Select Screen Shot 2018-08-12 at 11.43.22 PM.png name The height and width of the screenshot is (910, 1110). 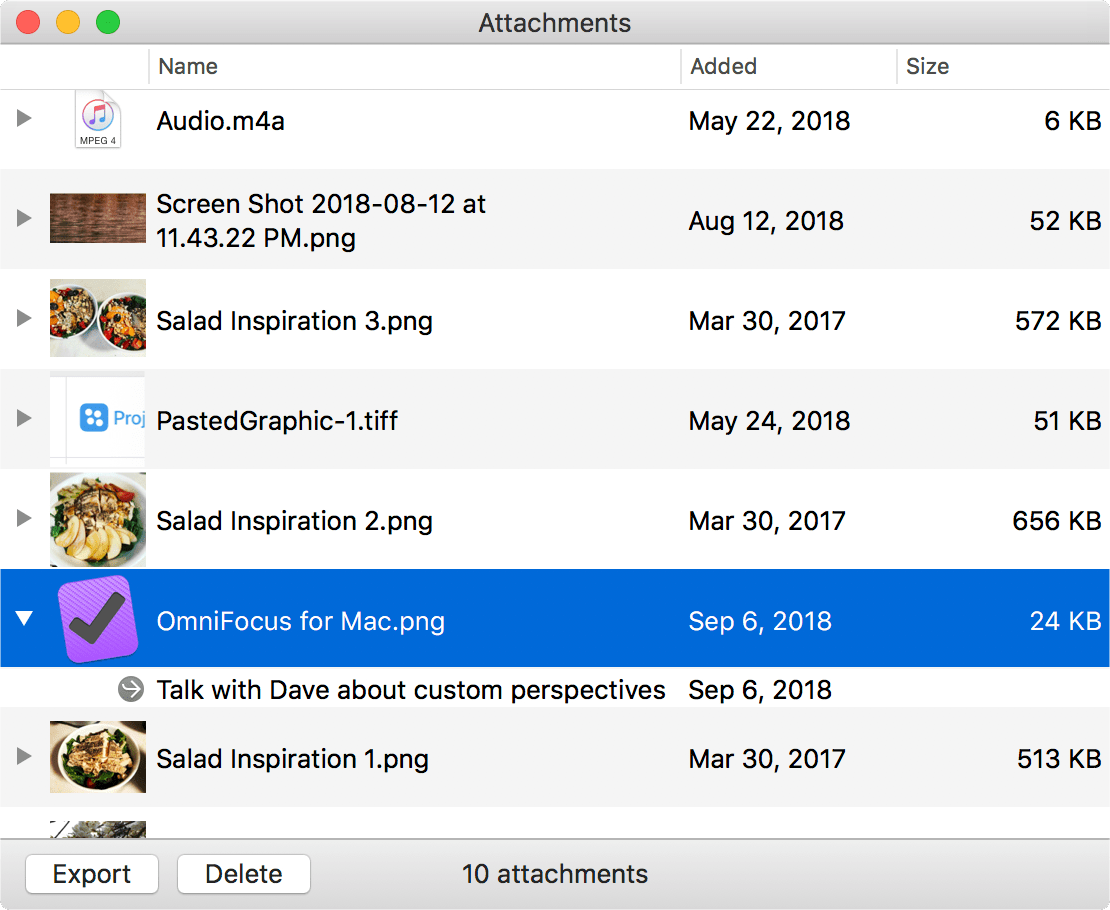click(321, 221)
